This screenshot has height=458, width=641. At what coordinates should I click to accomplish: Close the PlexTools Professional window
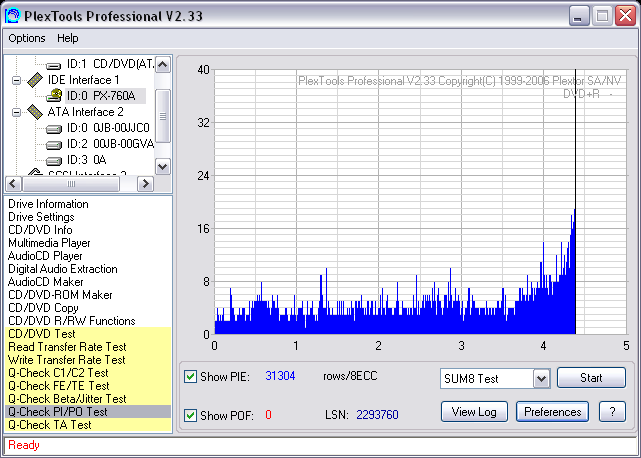pyautogui.click(x=626, y=16)
